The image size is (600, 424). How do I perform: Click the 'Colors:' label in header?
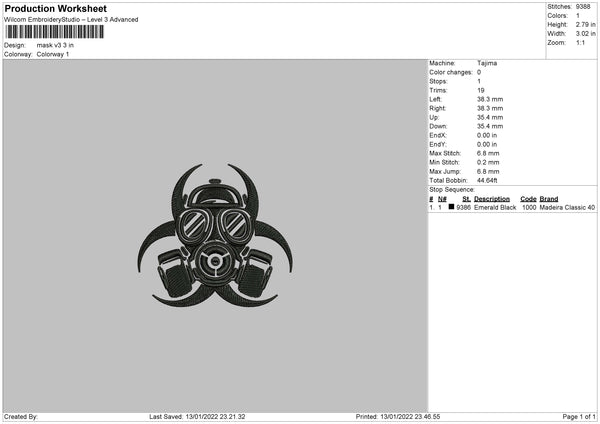[x=558, y=16]
